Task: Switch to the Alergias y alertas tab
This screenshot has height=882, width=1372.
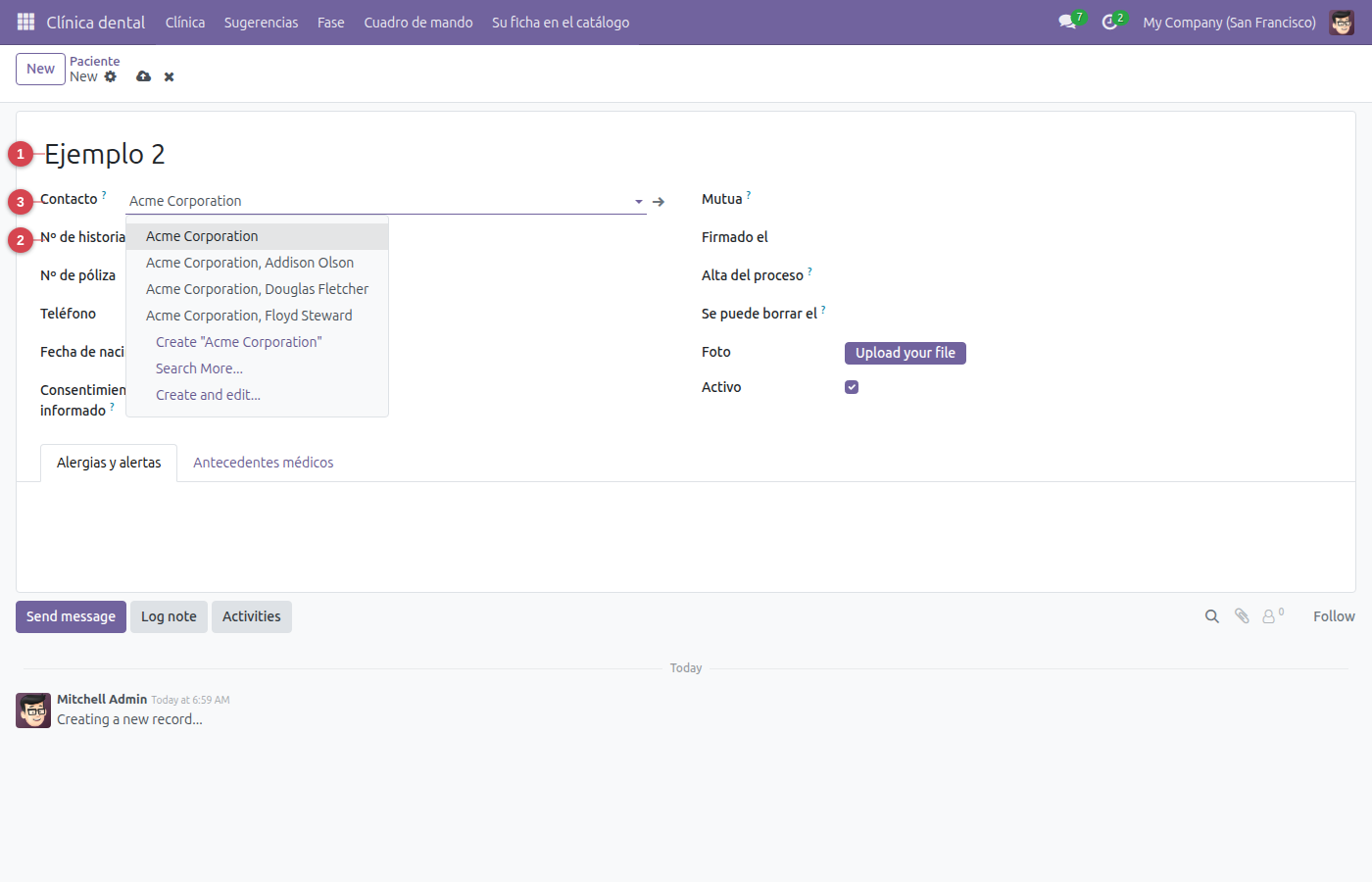Action: (x=109, y=463)
